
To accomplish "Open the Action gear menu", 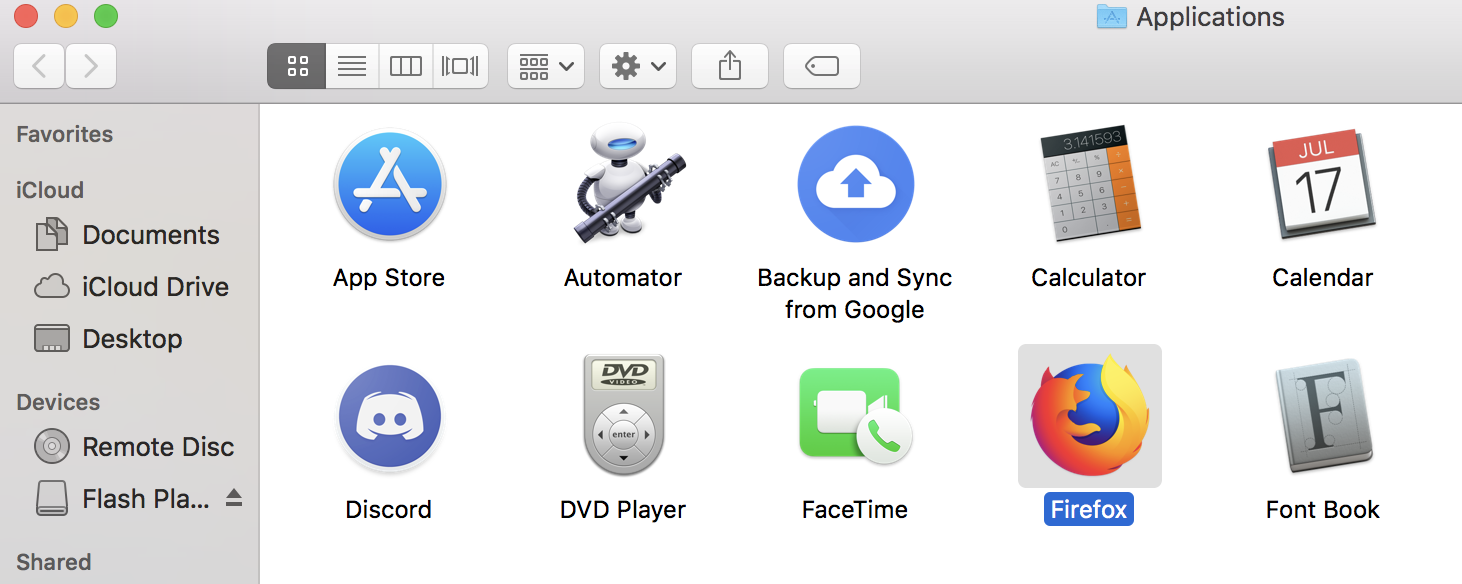I will coord(638,67).
